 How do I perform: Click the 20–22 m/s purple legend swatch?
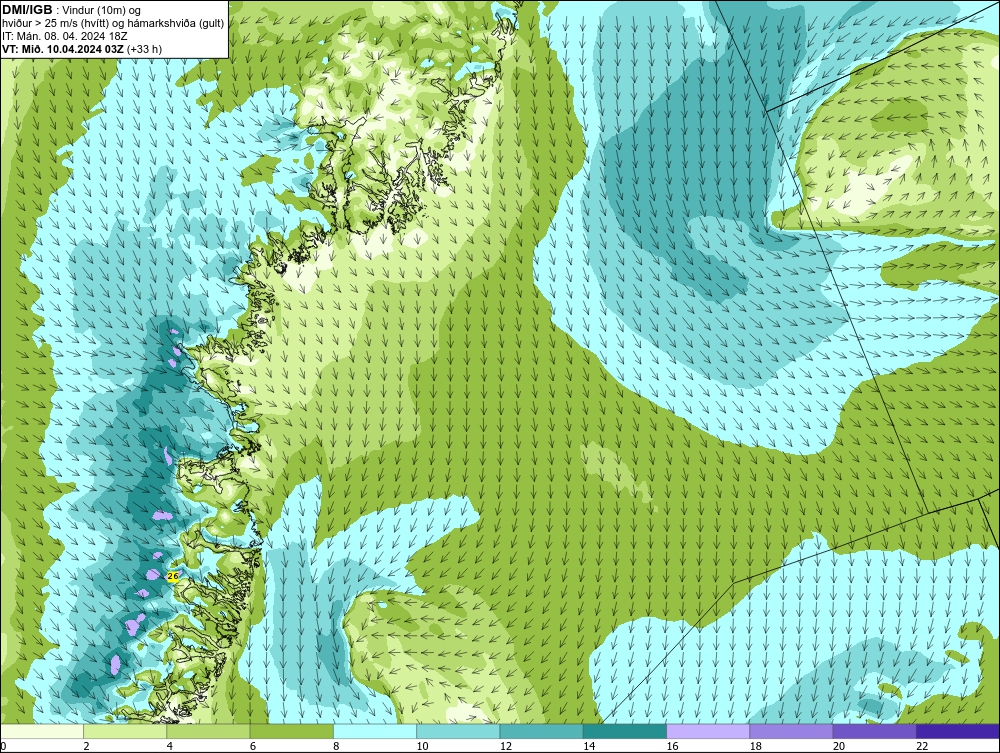click(874, 731)
